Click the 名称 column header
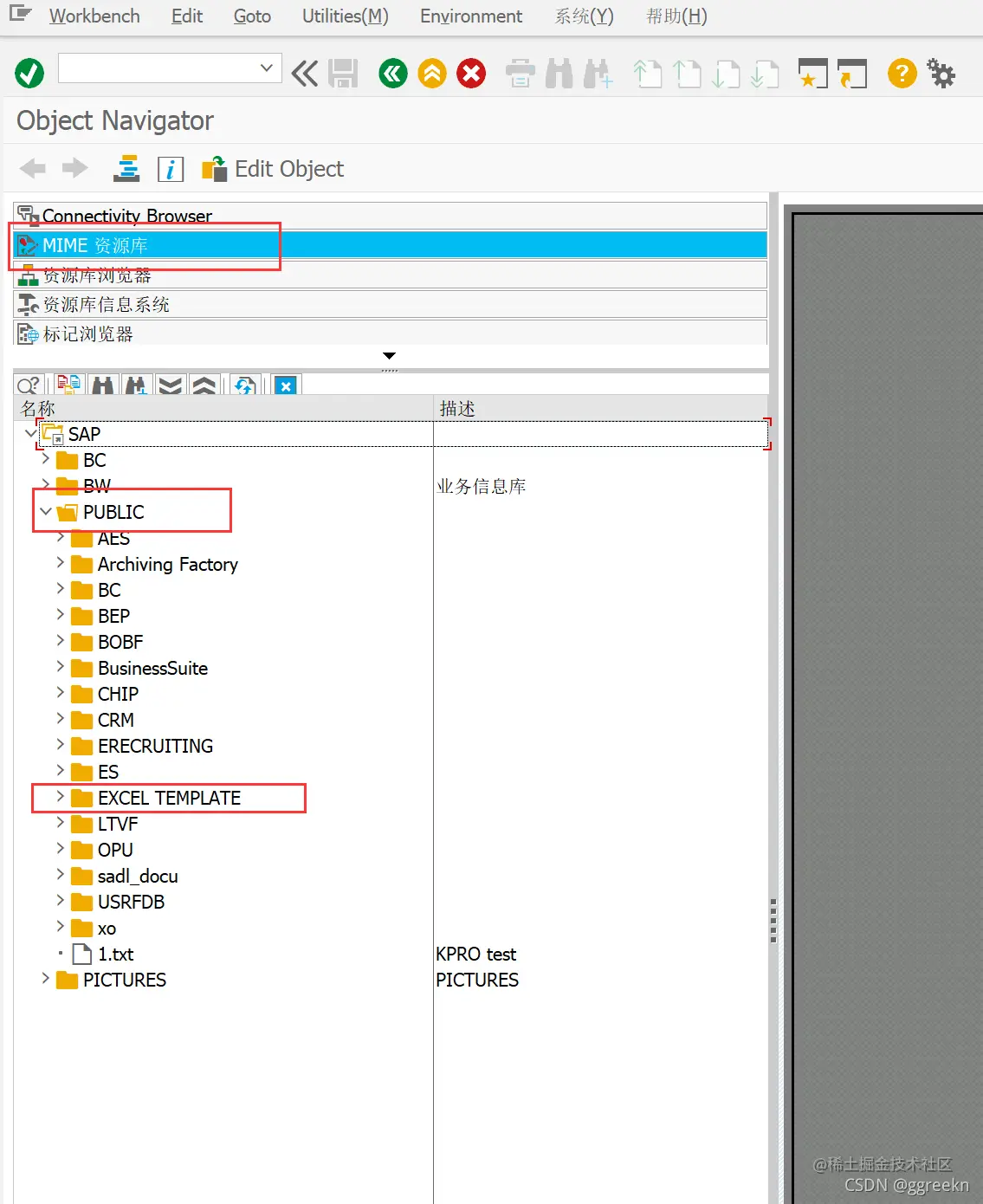Image resolution: width=983 pixels, height=1204 pixels. [223, 408]
